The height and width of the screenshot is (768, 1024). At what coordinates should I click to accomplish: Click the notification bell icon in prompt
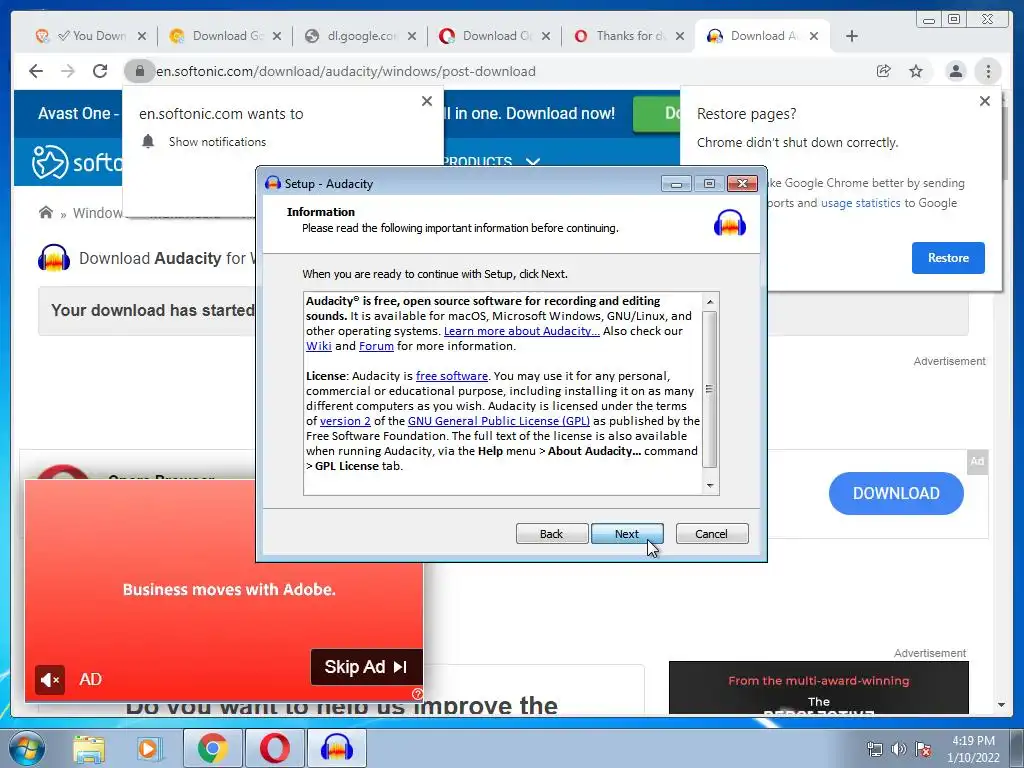click(148, 141)
